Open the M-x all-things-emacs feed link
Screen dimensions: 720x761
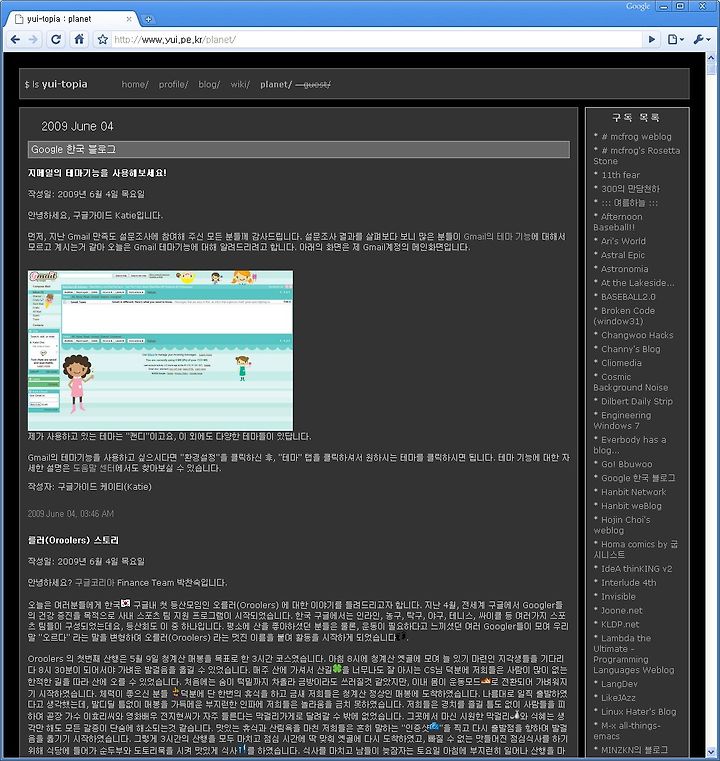pyautogui.click(x=627, y=731)
